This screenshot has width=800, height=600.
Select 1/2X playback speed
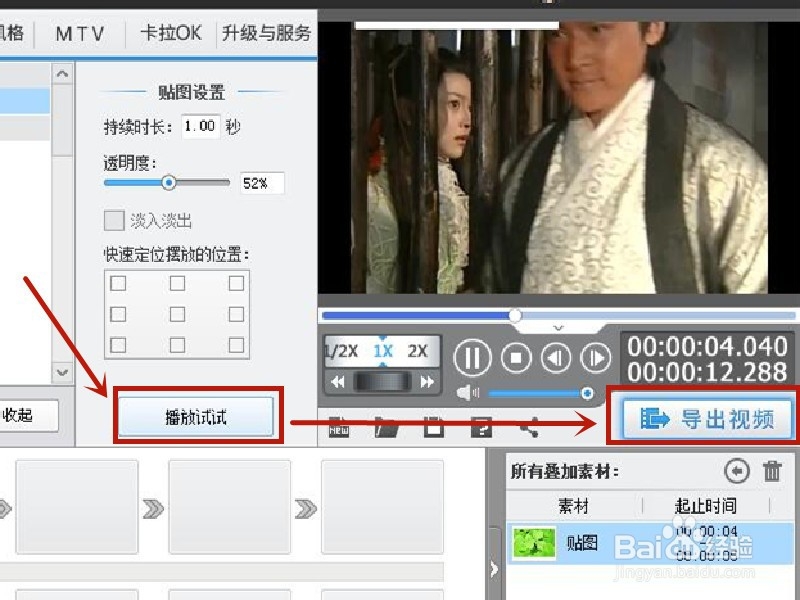[x=342, y=351]
